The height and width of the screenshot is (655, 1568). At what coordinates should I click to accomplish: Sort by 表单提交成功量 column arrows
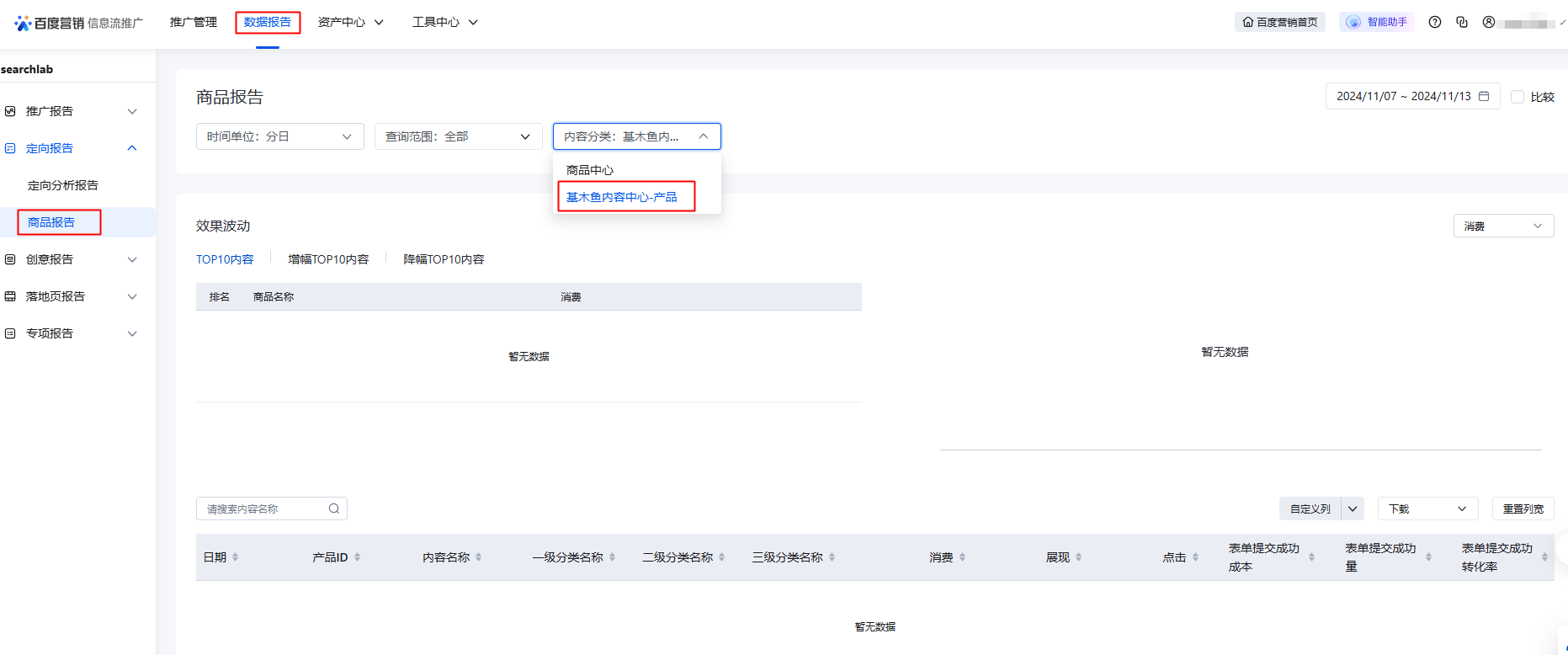click(1429, 557)
